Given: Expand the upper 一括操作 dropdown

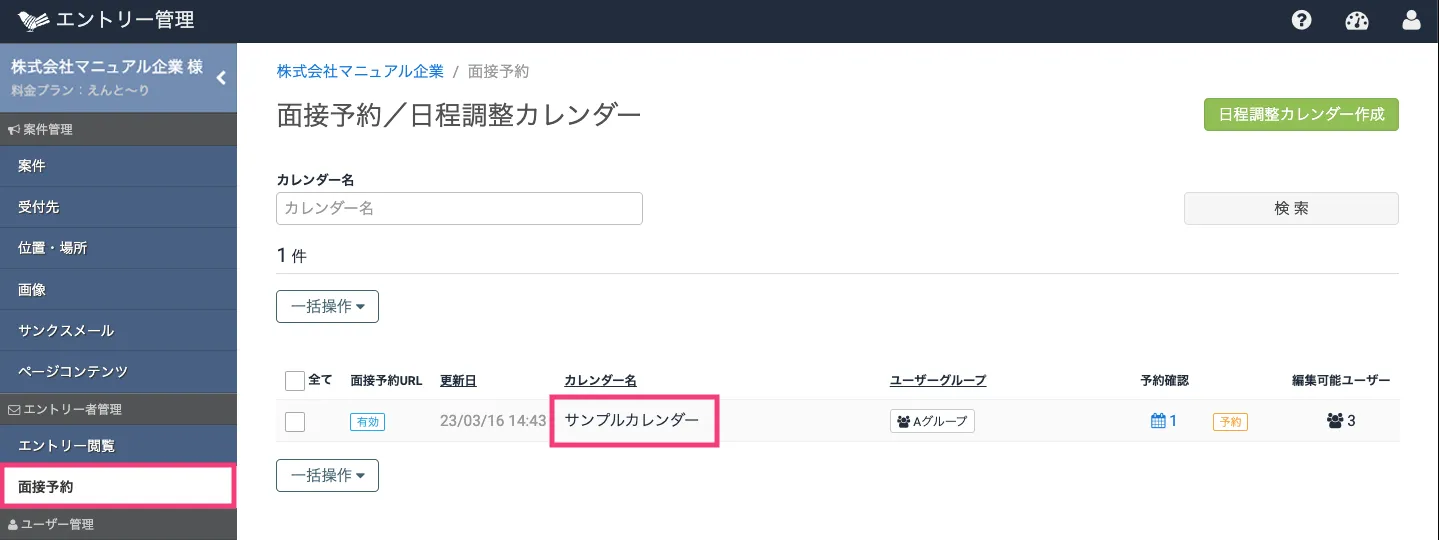Looking at the screenshot, I should (x=327, y=306).
